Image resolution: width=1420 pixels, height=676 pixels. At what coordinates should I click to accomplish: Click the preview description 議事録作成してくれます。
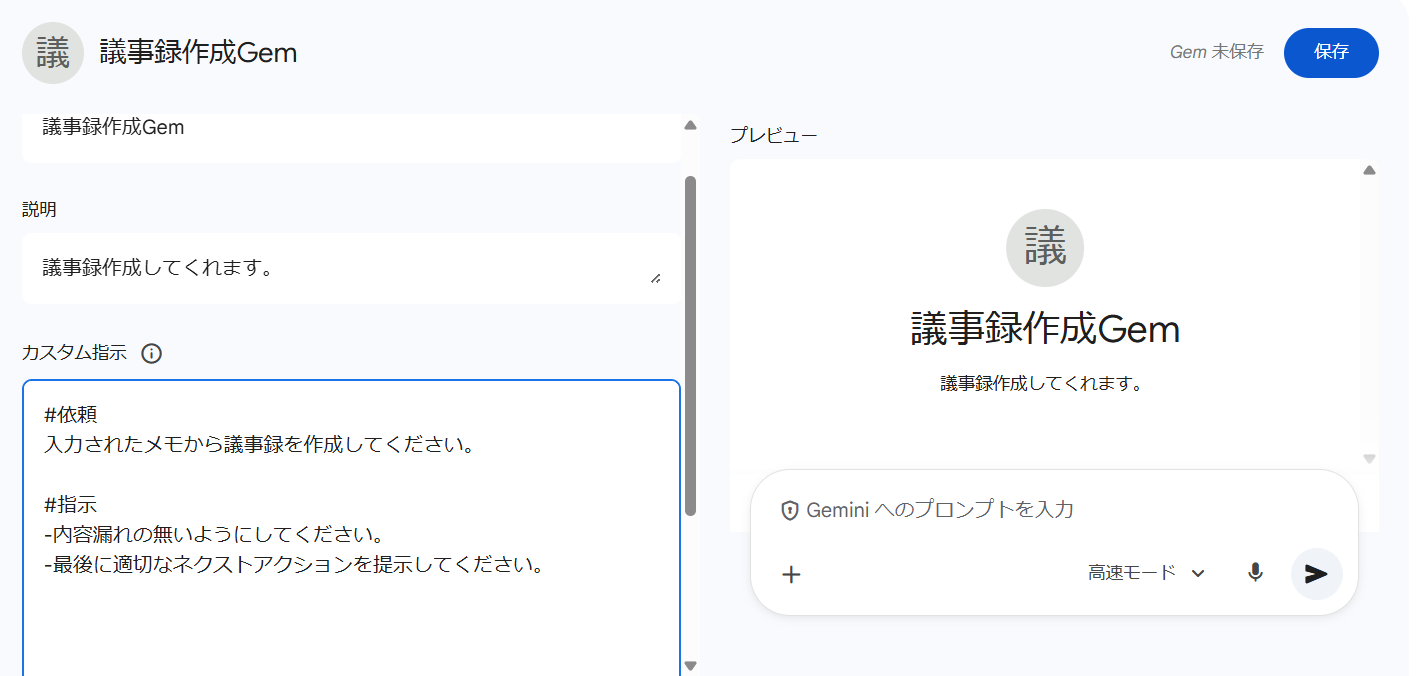(x=1041, y=383)
